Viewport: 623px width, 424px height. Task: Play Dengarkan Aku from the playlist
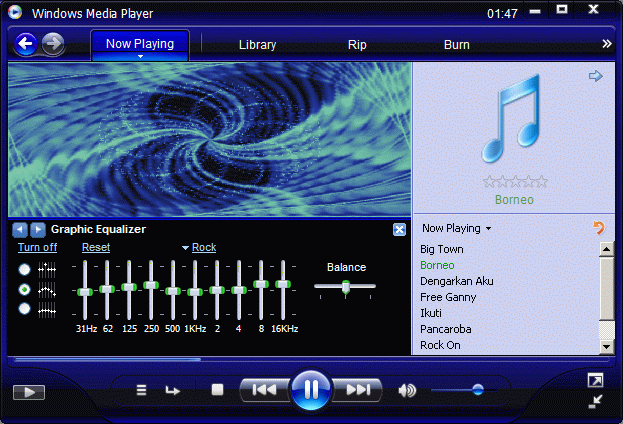point(457,281)
